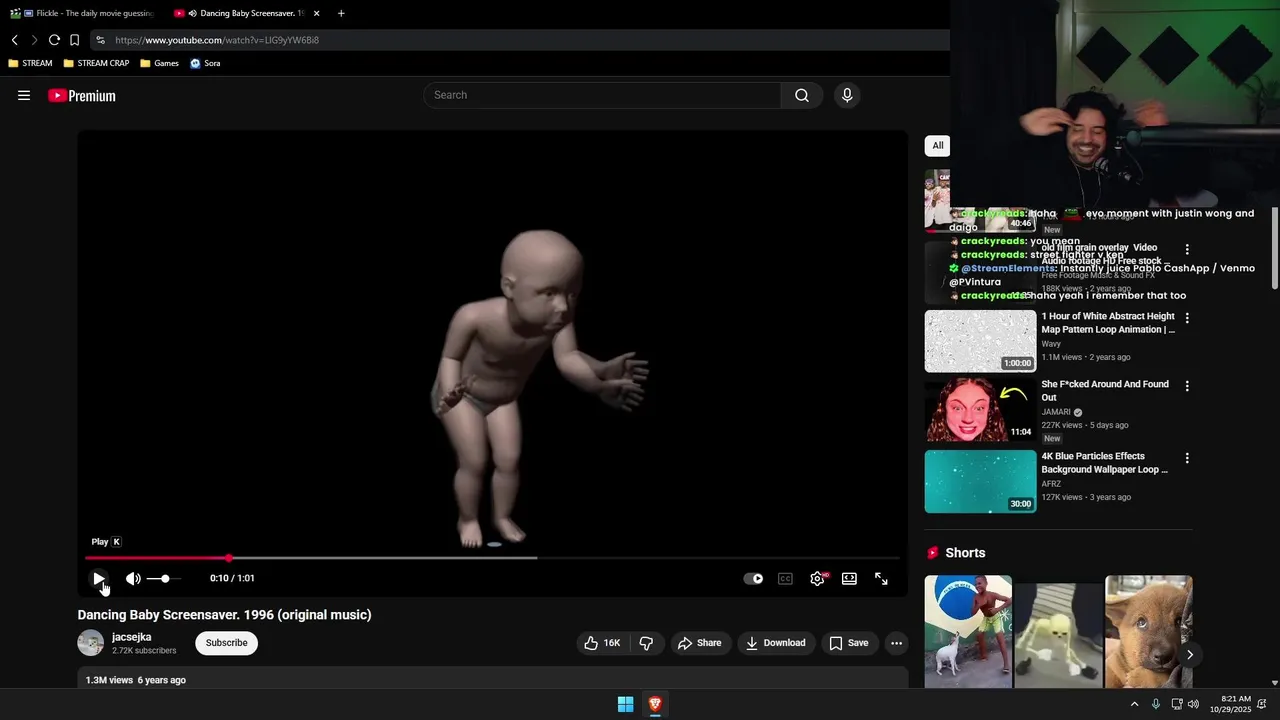Open the clock showing 8:21 AM
Viewport: 1280px width, 720px height.
click(1230, 704)
